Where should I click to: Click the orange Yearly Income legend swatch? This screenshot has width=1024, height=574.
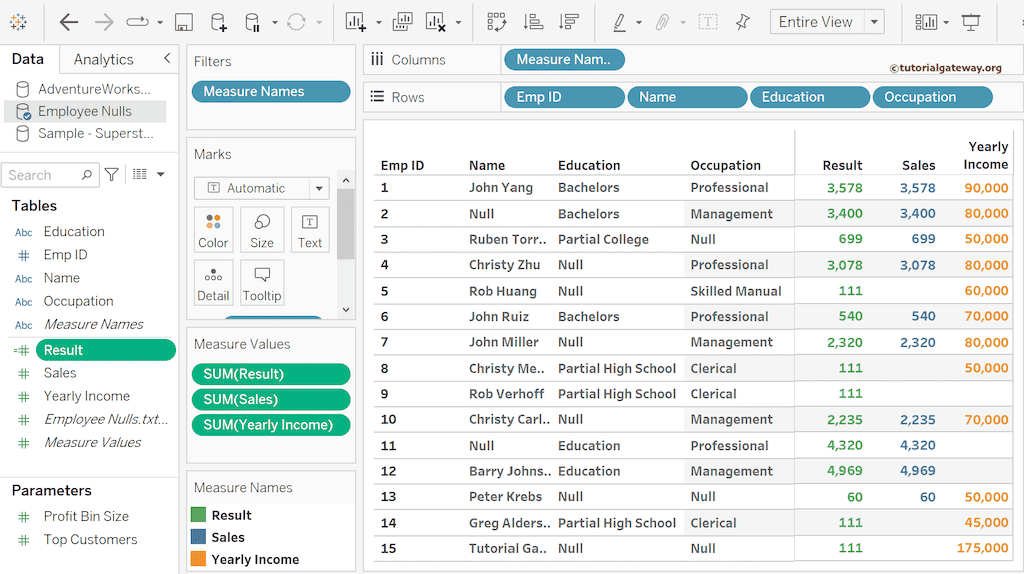tap(198, 559)
